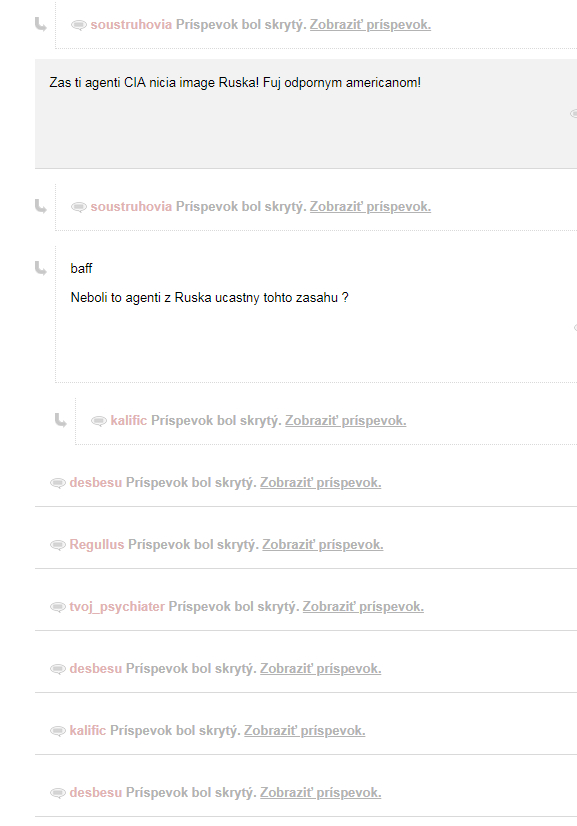Open the indented kalific username link

coord(128,420)
